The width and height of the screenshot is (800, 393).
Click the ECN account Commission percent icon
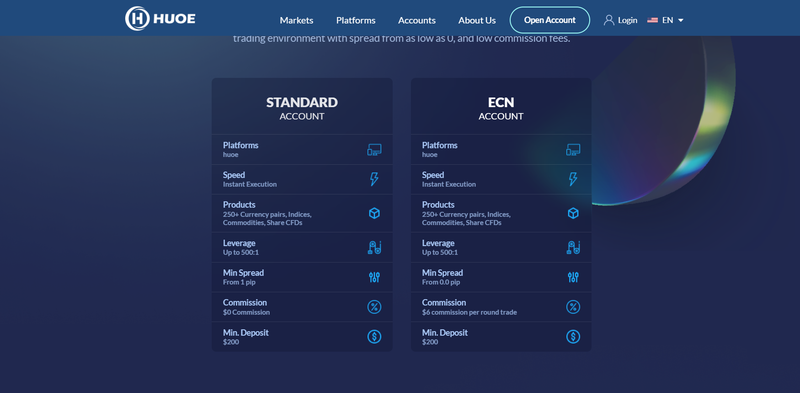573,307
